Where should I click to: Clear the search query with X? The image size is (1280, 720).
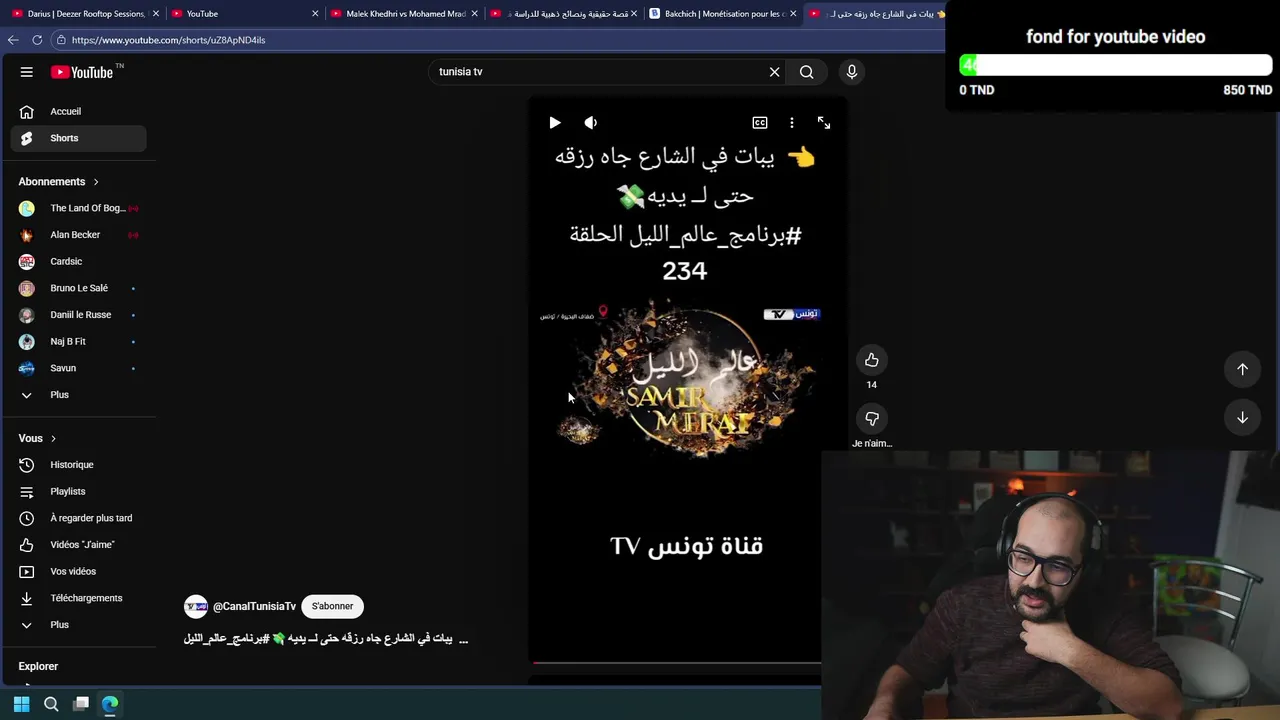(x=774, y=72)
